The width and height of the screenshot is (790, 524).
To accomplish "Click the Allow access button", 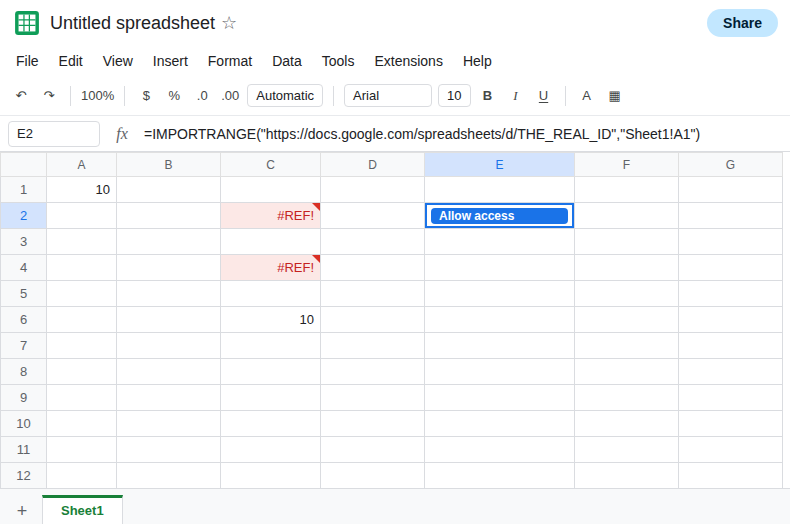I will [499, 216].
